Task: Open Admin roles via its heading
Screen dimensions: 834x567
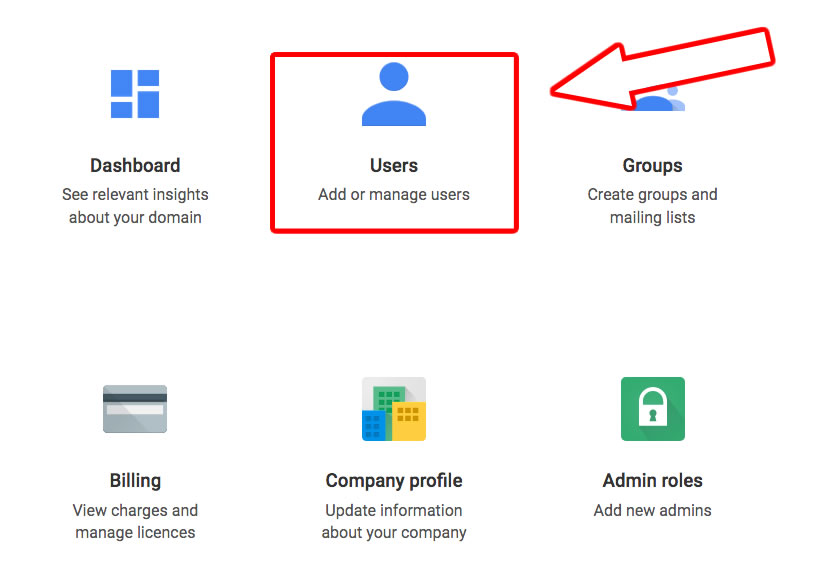Action: (x=652, y=481)
